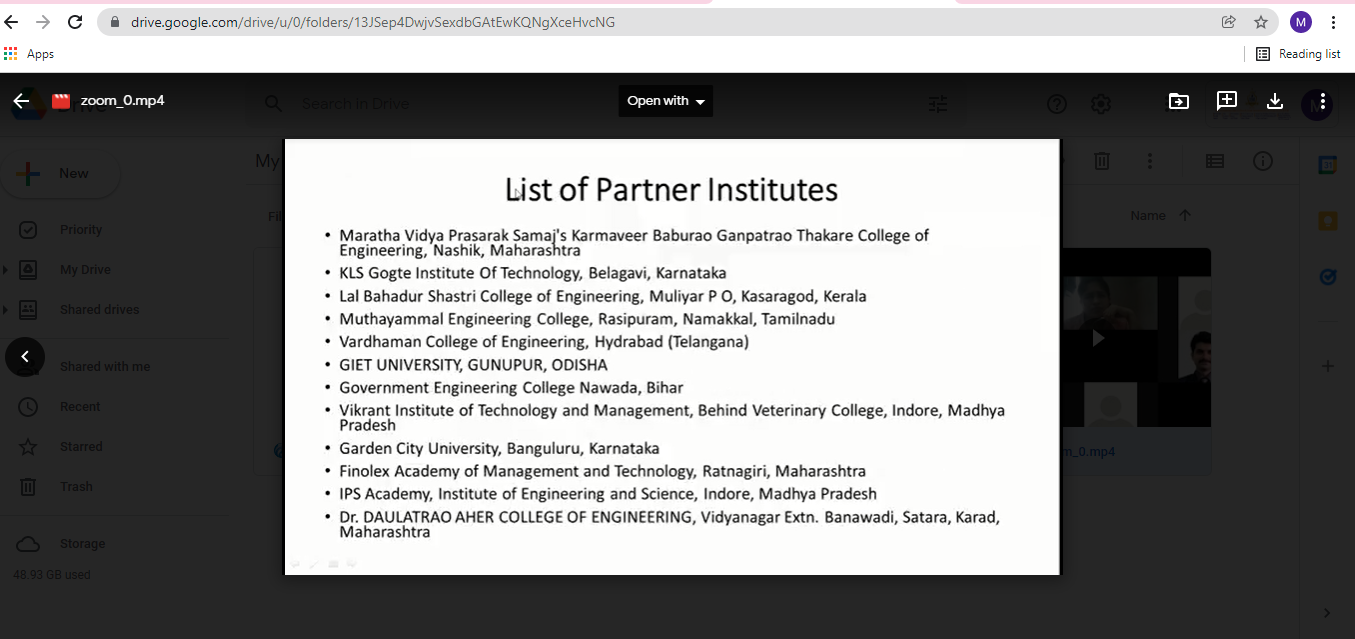1355x639 pixels.
Task: Open Priority in Drive sidebar
Action: (x=81, y=230)
